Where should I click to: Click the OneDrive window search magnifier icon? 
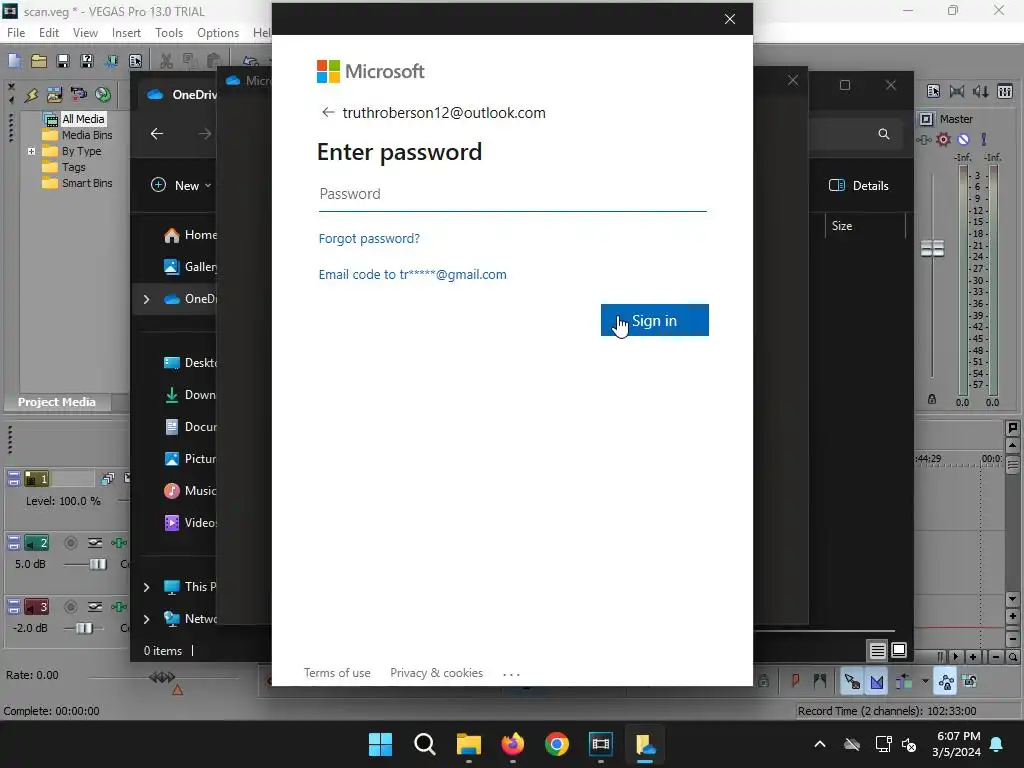(x=884, y=134)
